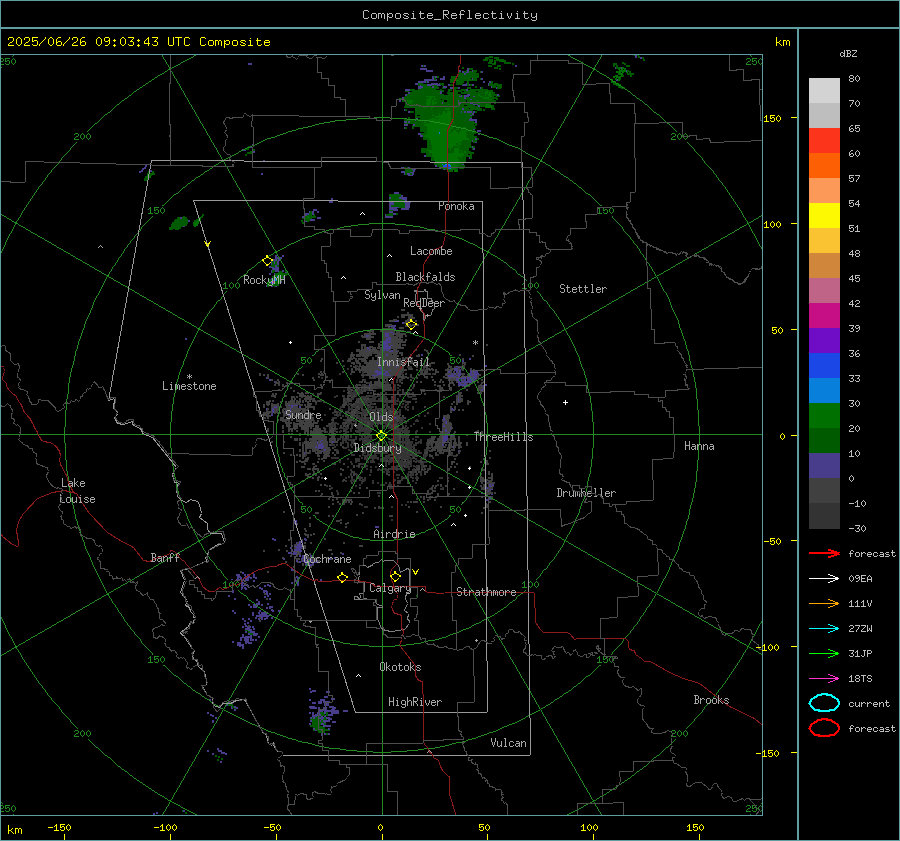This screenshot has width=900, height=841.
Task: Click the yellow radar-center diamond at Didsbury
Action: click(381, 436)
